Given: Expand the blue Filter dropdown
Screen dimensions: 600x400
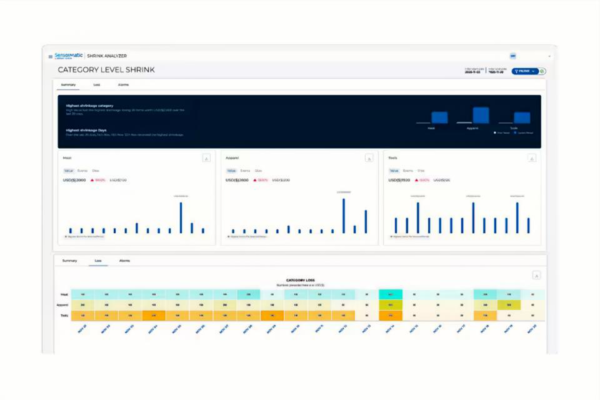Looking at the screenshot, I should (x=525, y=71).
